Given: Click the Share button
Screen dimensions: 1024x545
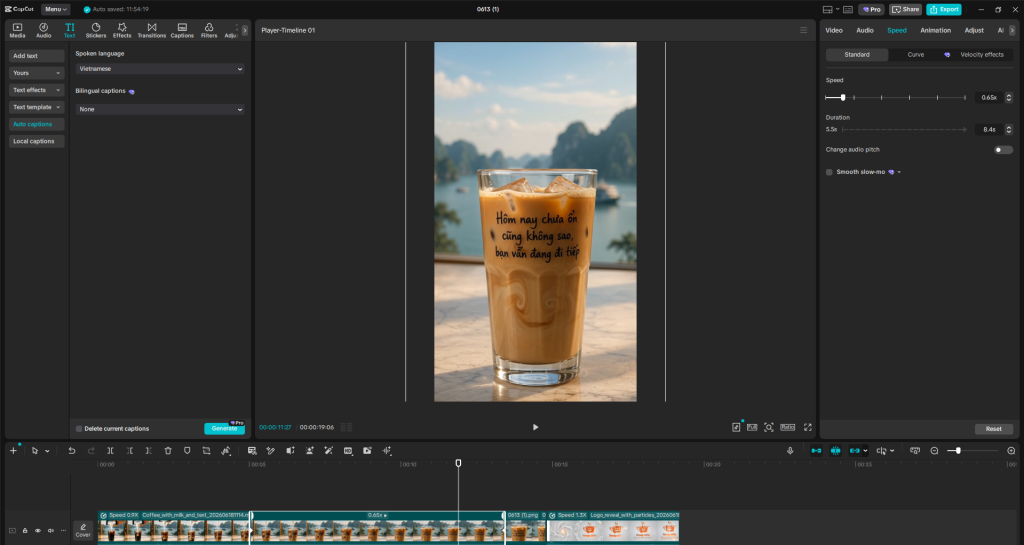Looking at the screenshot, I should click(905, 9).
